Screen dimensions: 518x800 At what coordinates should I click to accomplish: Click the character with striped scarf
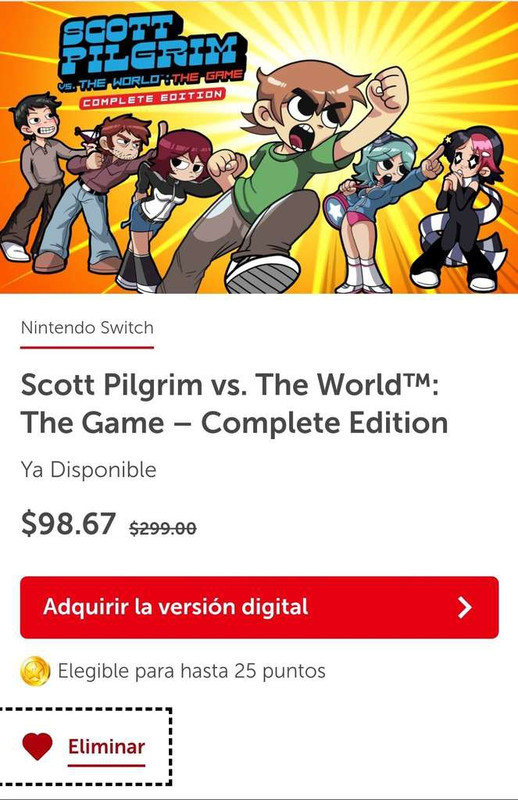pyautogui.click(x=462, y=209)
